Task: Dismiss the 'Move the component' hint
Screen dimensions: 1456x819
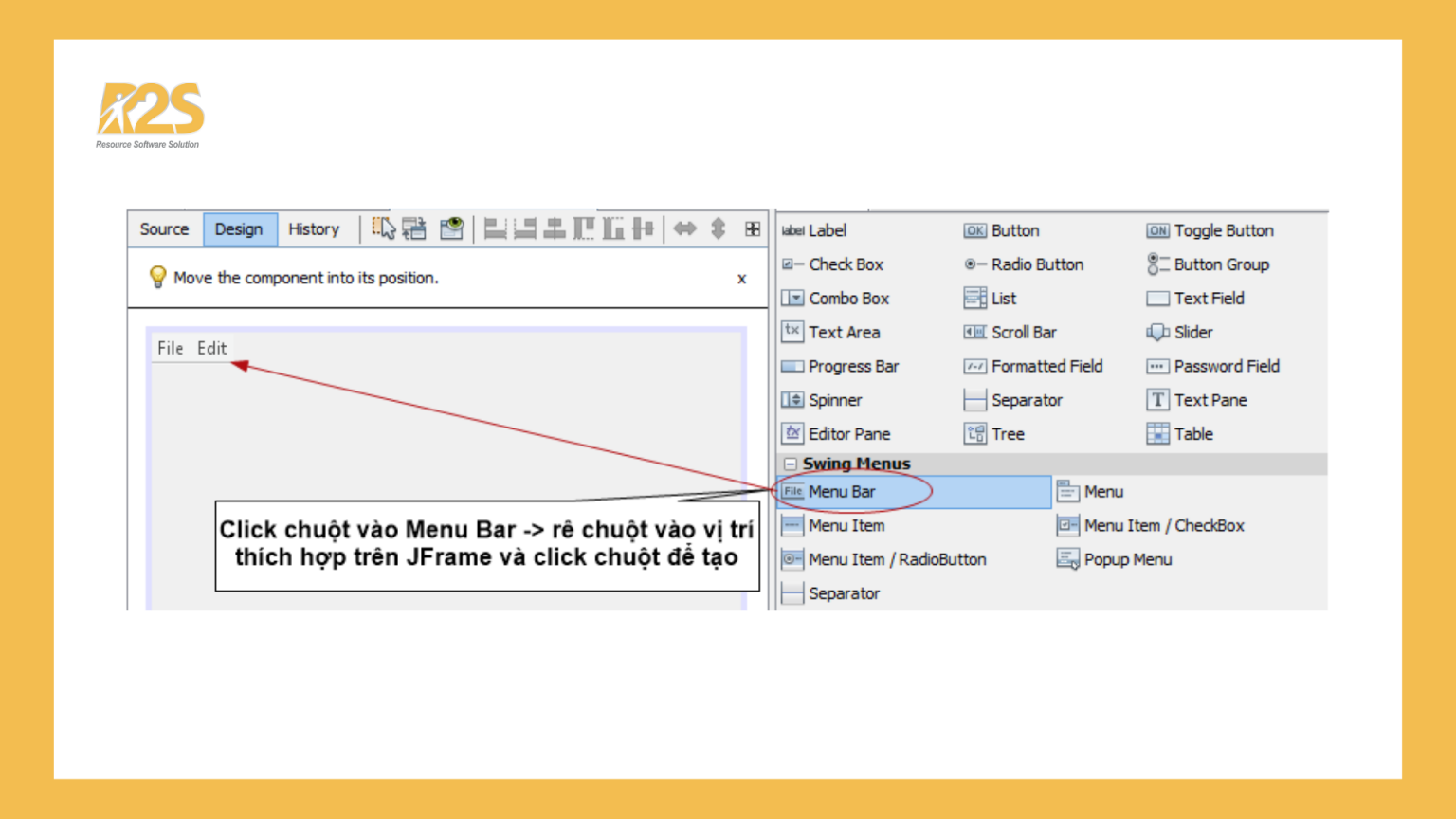Action: point(741,279)
